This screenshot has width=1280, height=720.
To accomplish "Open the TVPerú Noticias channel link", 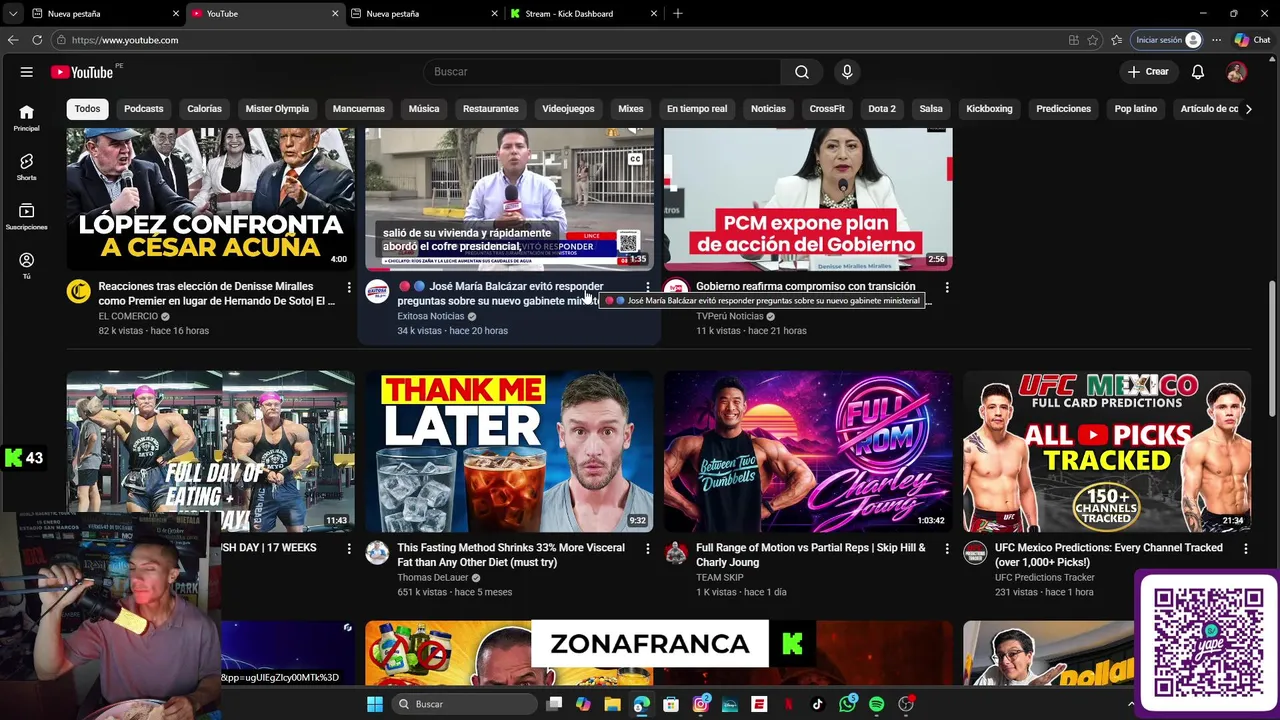I will pyautogui.click(x=729, y=316).
